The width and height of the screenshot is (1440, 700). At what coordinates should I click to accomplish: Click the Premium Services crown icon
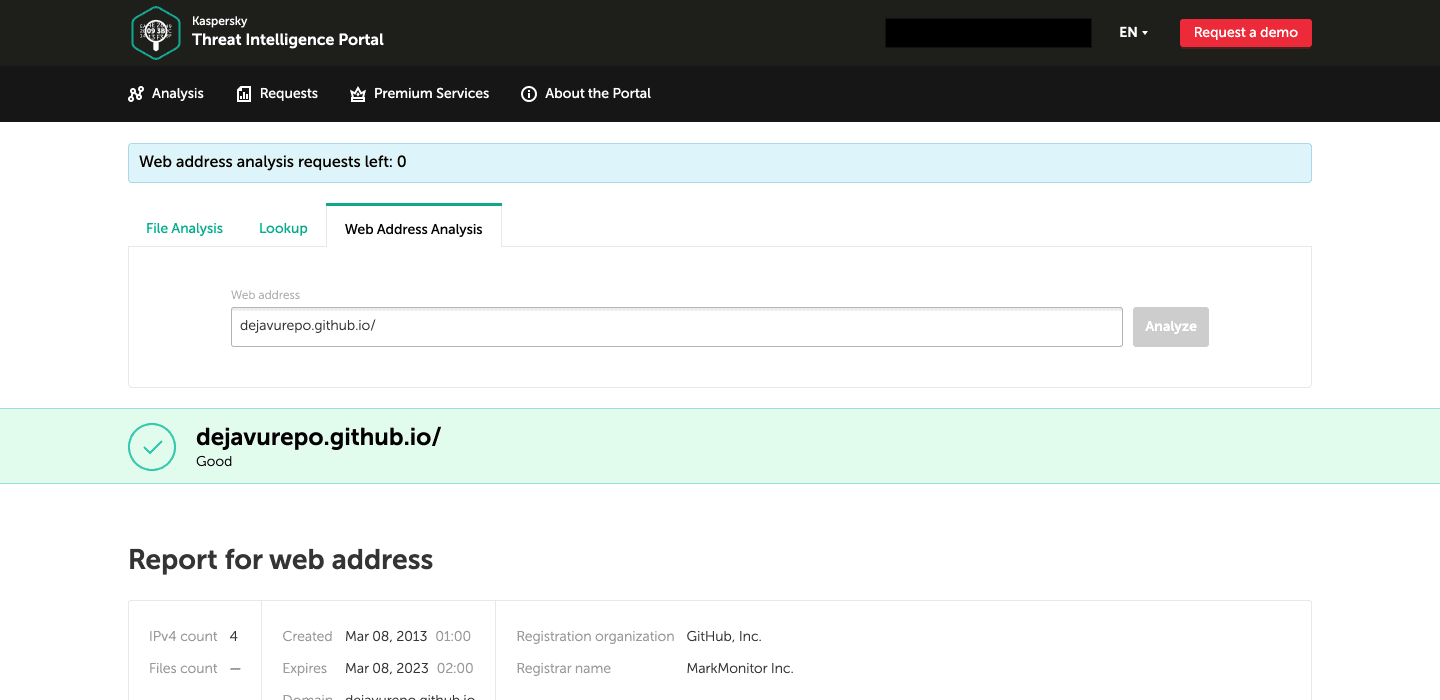(358, 94)
